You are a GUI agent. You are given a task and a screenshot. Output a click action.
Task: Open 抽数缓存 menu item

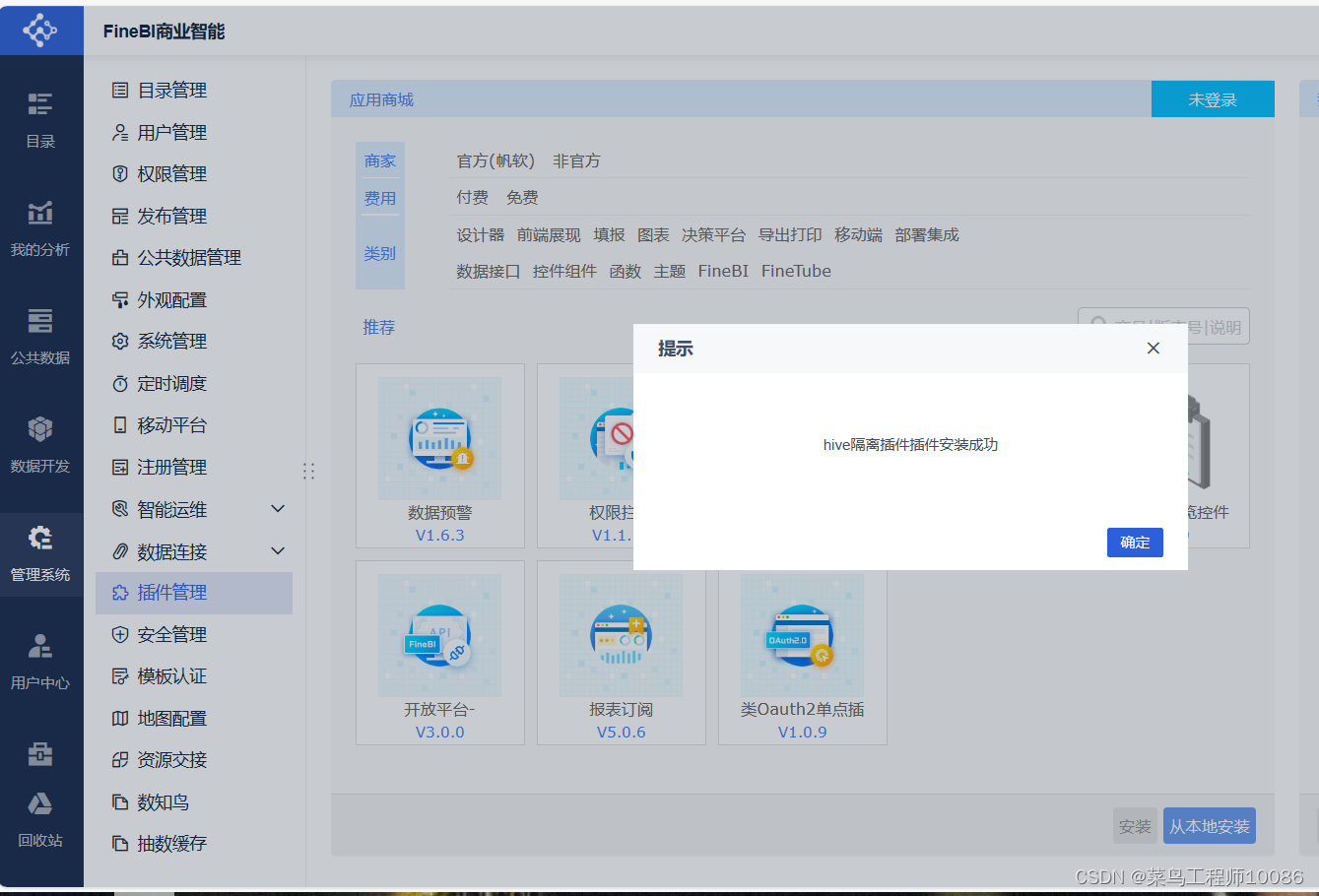[x=194, y=844]
